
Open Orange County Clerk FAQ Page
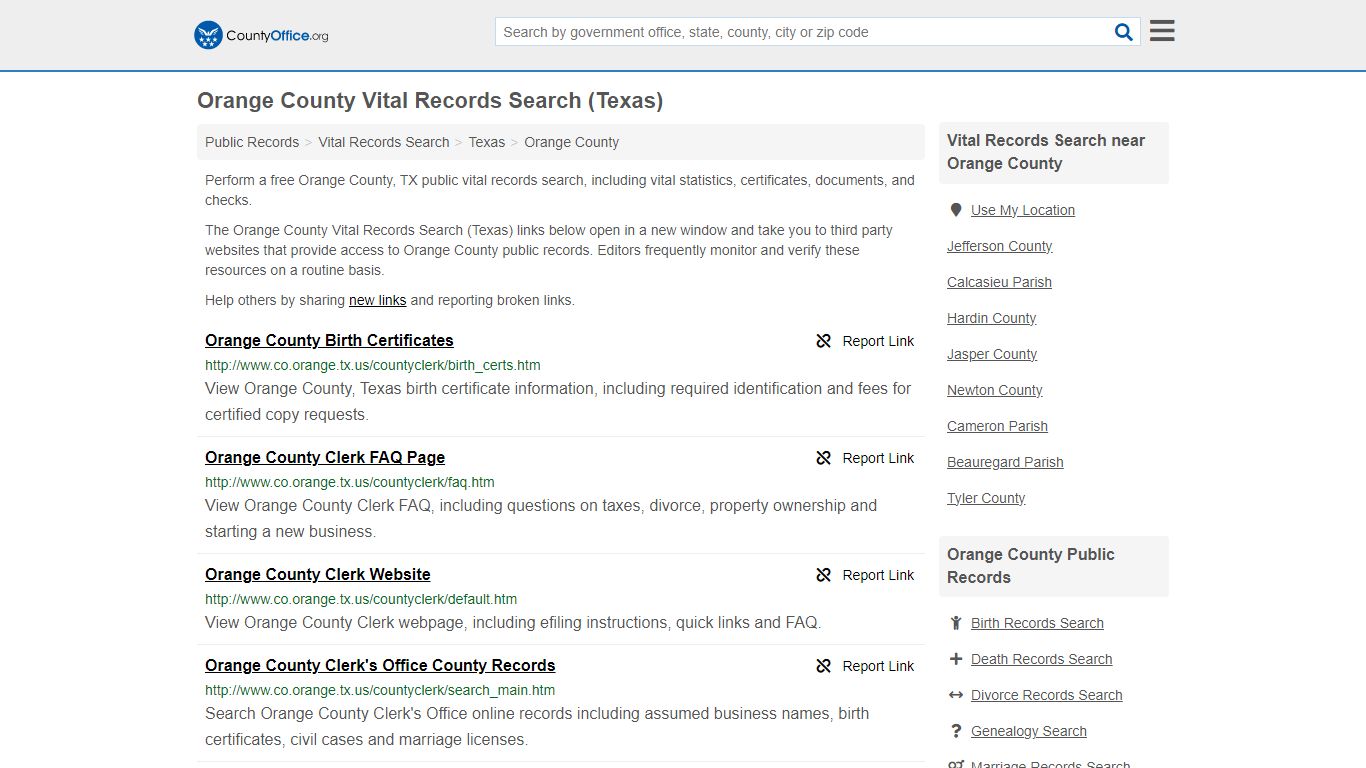(325, 457)
